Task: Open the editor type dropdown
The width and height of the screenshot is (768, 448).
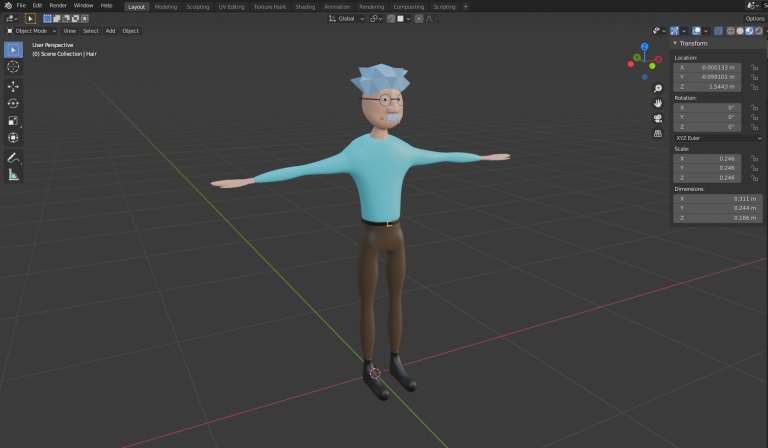Action: point(11,19)
